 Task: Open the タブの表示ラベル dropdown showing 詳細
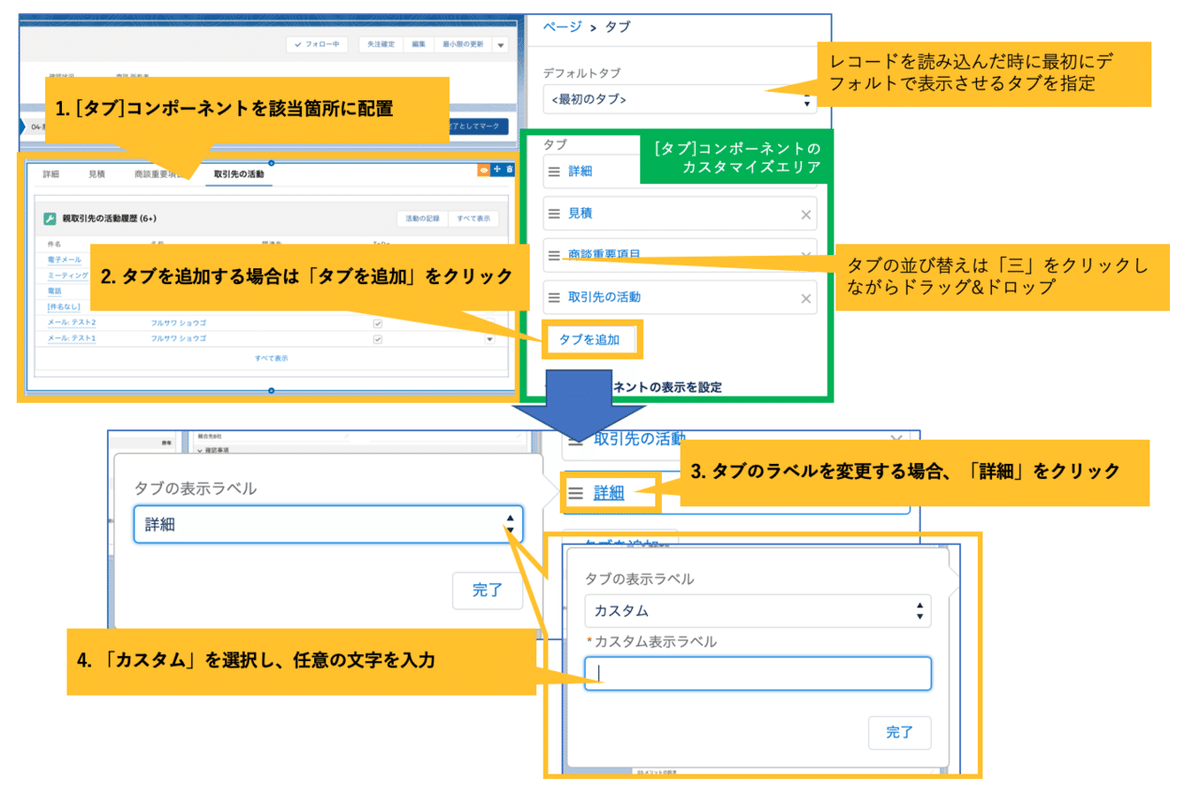coord(328,524)
